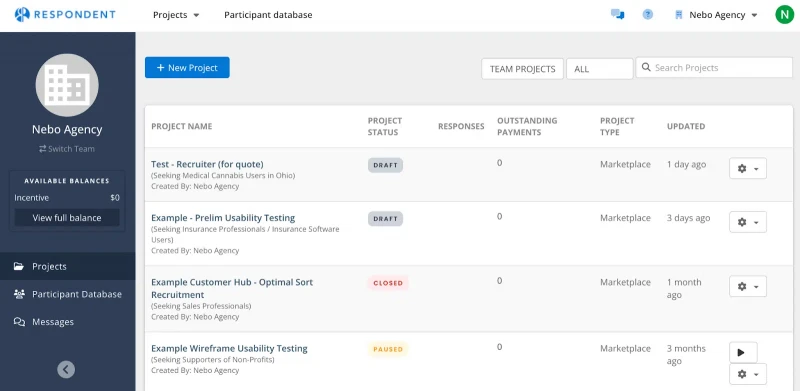Click the CLOSED status badge
The image size is (800, 391).
(x=388, y=283)
